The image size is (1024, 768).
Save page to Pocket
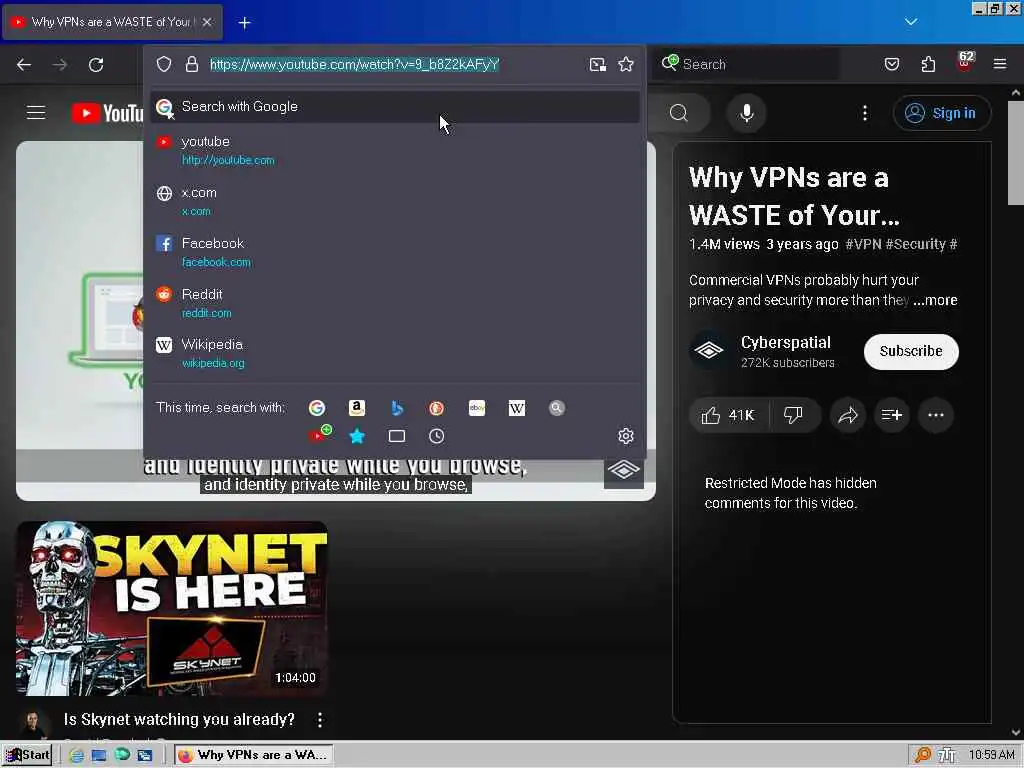892,64
